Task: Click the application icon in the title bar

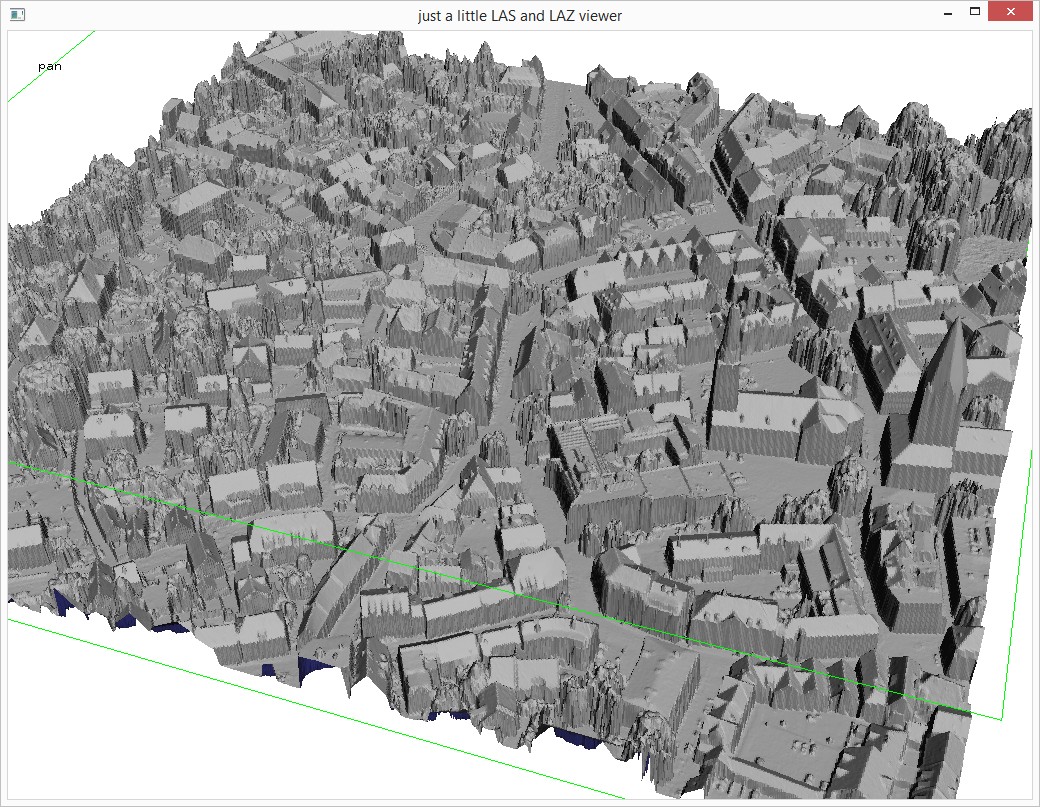Action: 17,15
